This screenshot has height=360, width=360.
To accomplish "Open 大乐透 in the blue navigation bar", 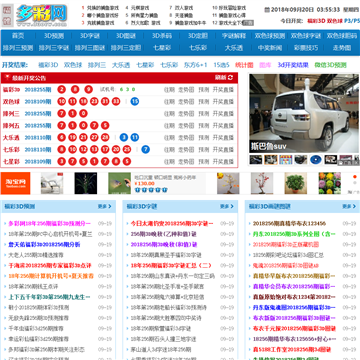I will (x=234, y=48).
